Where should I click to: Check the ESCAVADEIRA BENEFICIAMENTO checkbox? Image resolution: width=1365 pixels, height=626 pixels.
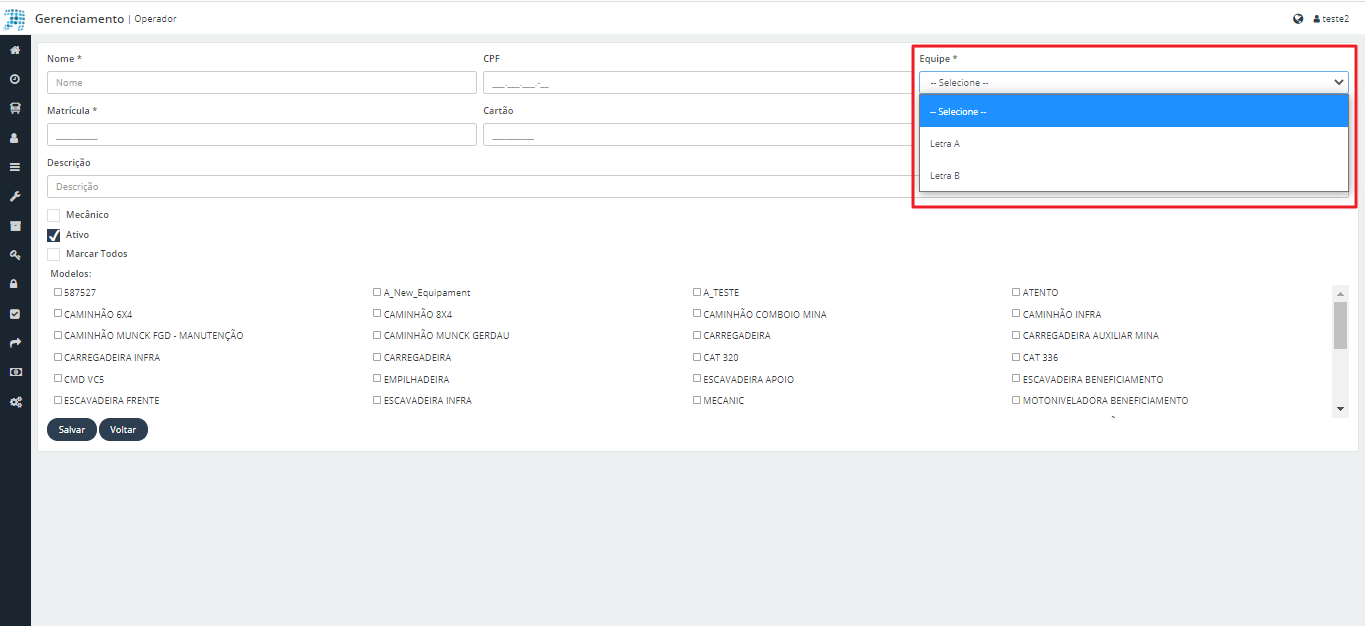click(x=1016, y=379)
